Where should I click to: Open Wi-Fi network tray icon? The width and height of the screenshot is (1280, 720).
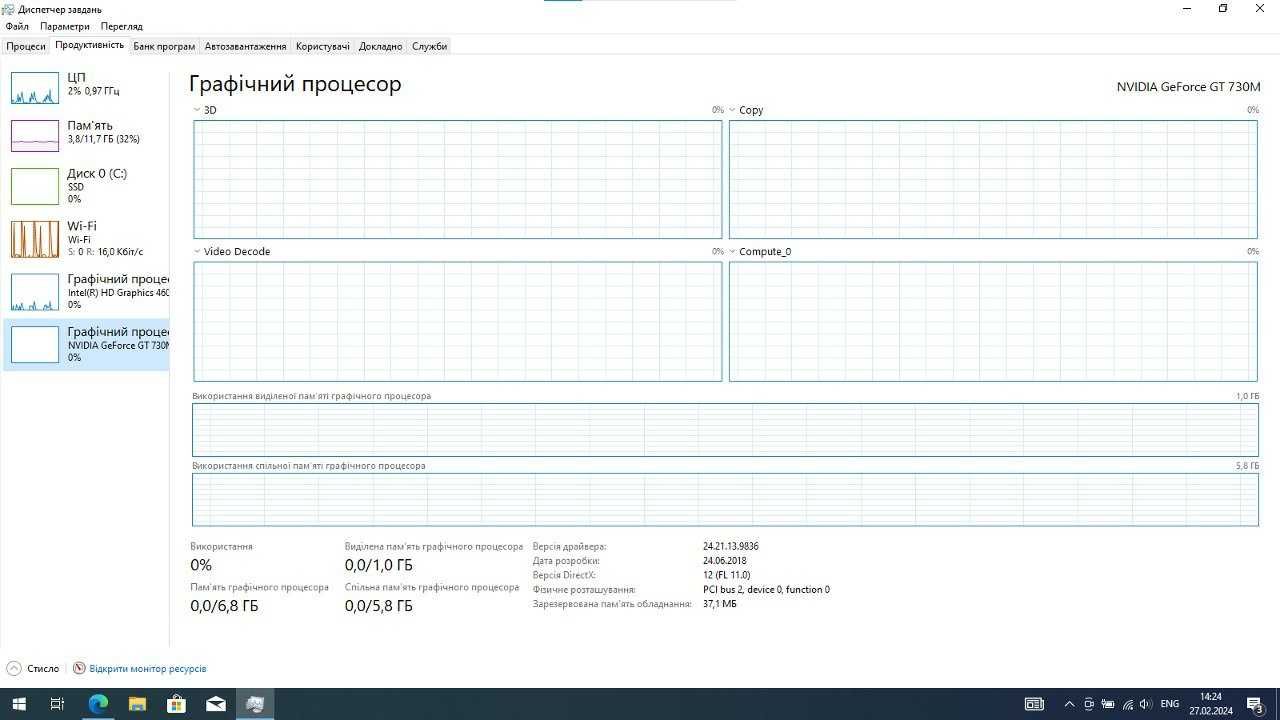(1127, 704)
